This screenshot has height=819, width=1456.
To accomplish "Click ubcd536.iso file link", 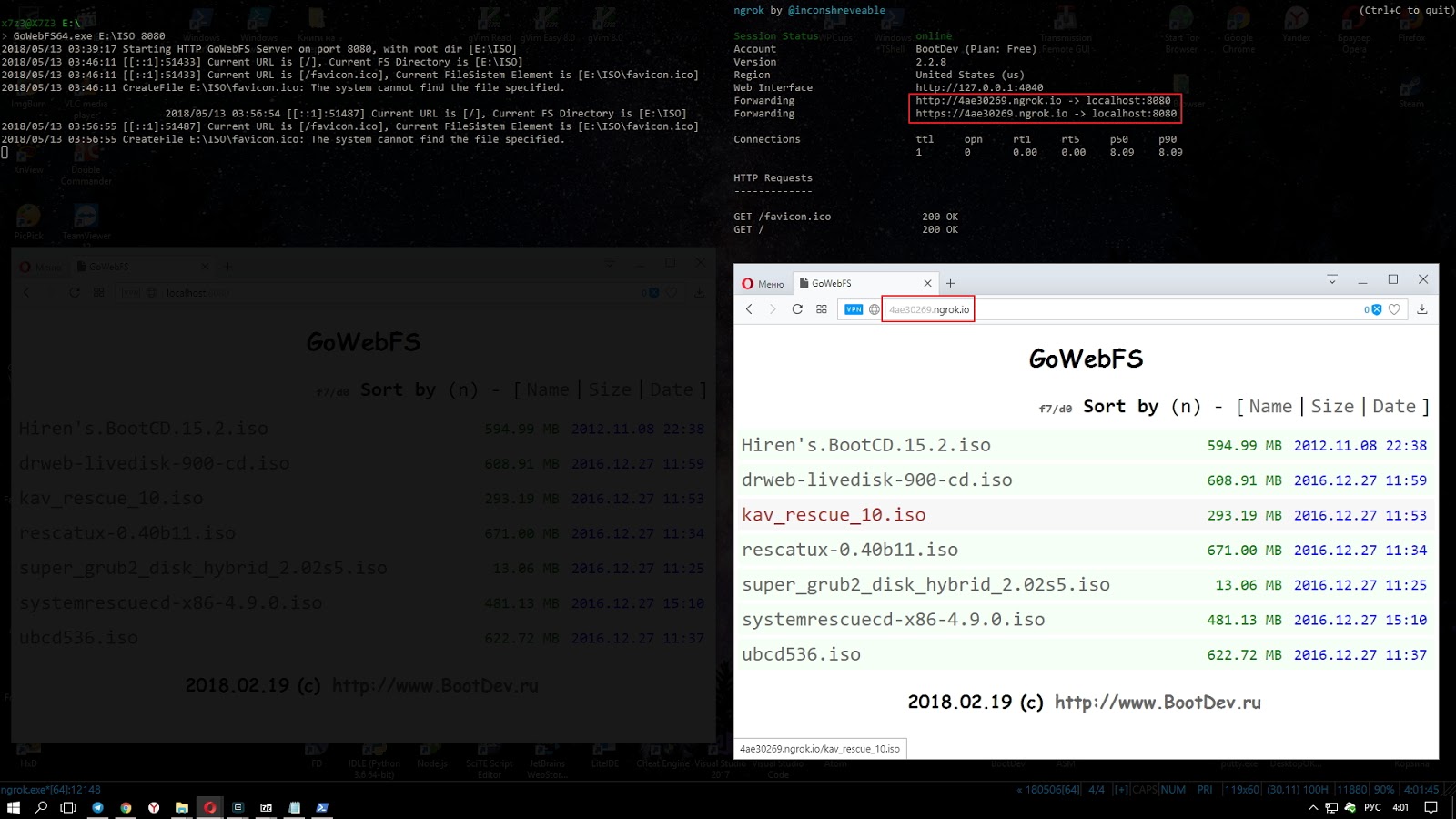I will [x=801, y=654].
